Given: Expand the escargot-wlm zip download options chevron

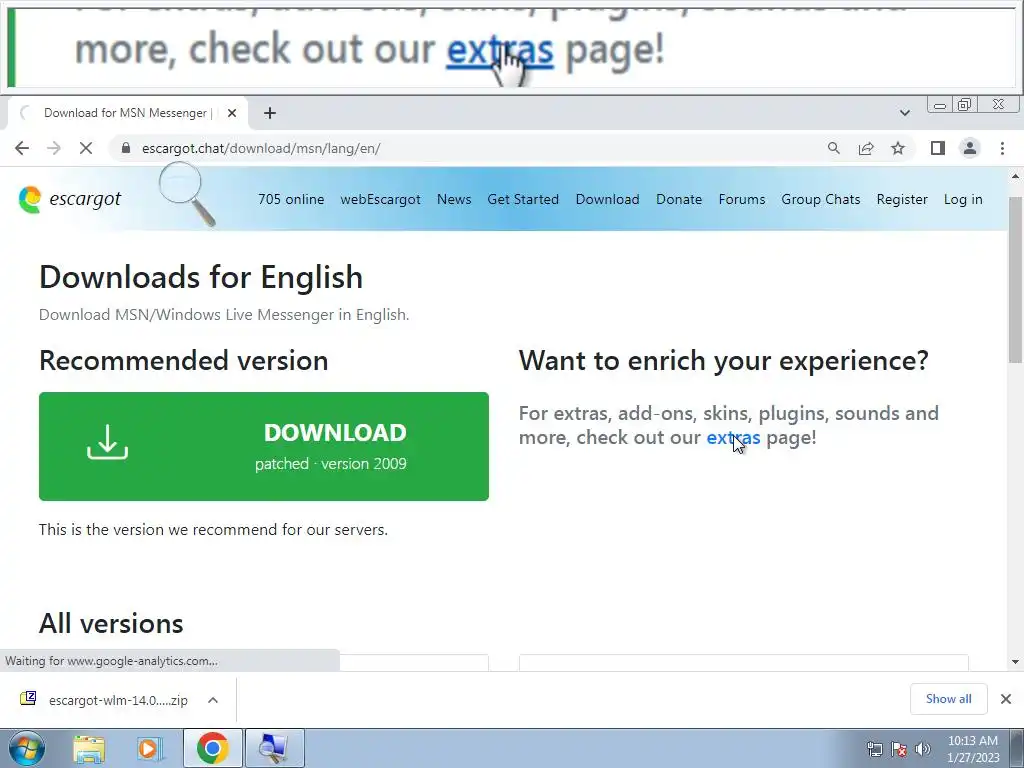Looking at the screenshot, I should coord(213,700).
